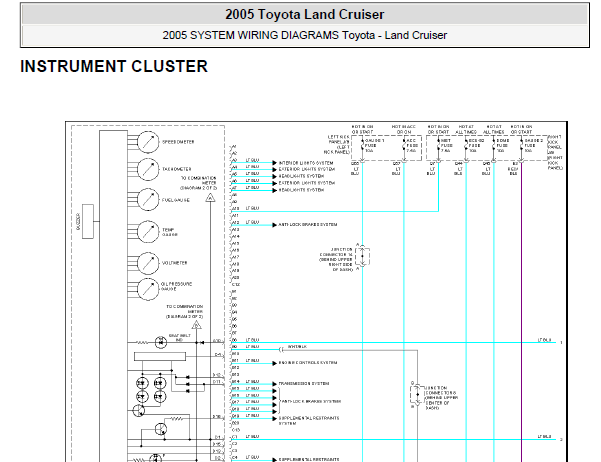Click "HEADLIGHTS SYSTEM" on the A5 wire
Image resolution: width=601 pixels, height=462 pixels.
301,176
